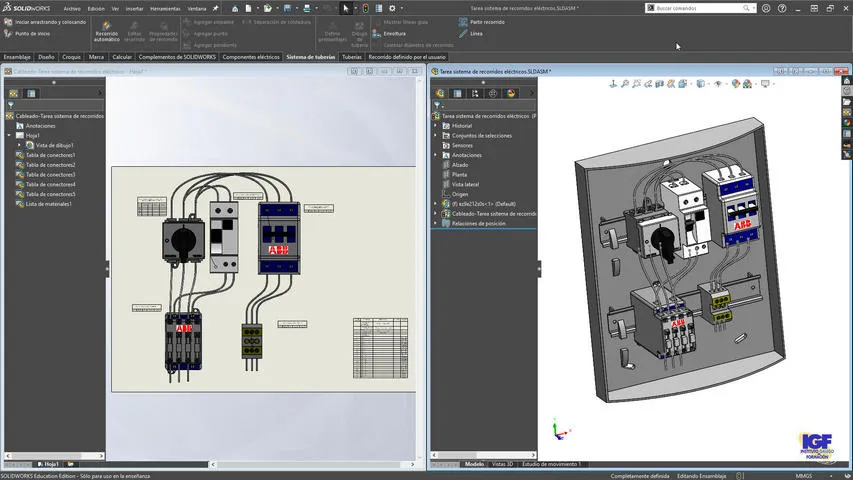Open the Options gear icon
Screen dimensions: 853x480
[x=392, y=8]
